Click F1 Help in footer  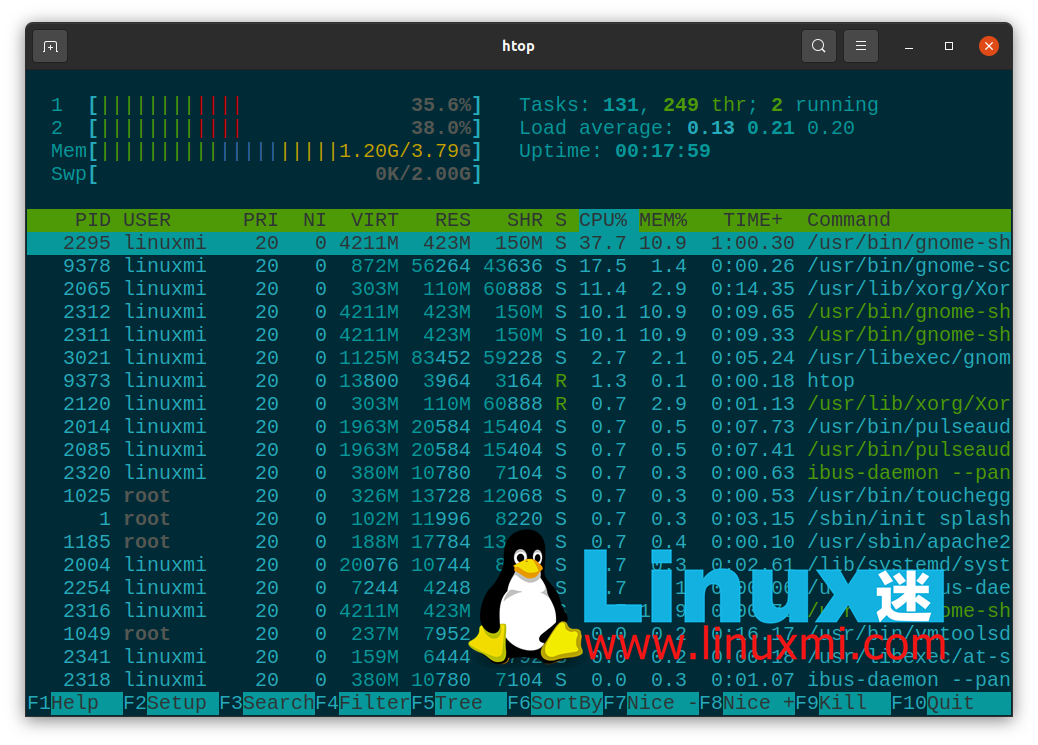75,703
